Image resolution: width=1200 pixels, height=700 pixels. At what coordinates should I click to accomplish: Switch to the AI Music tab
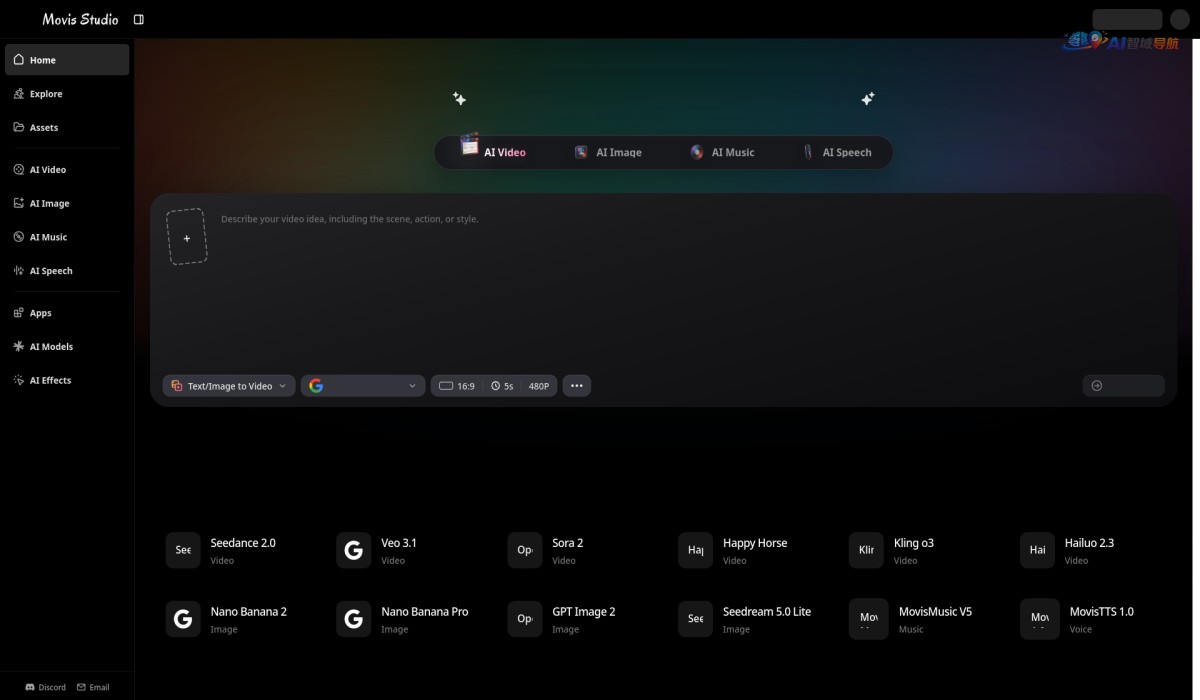[723, 152]
